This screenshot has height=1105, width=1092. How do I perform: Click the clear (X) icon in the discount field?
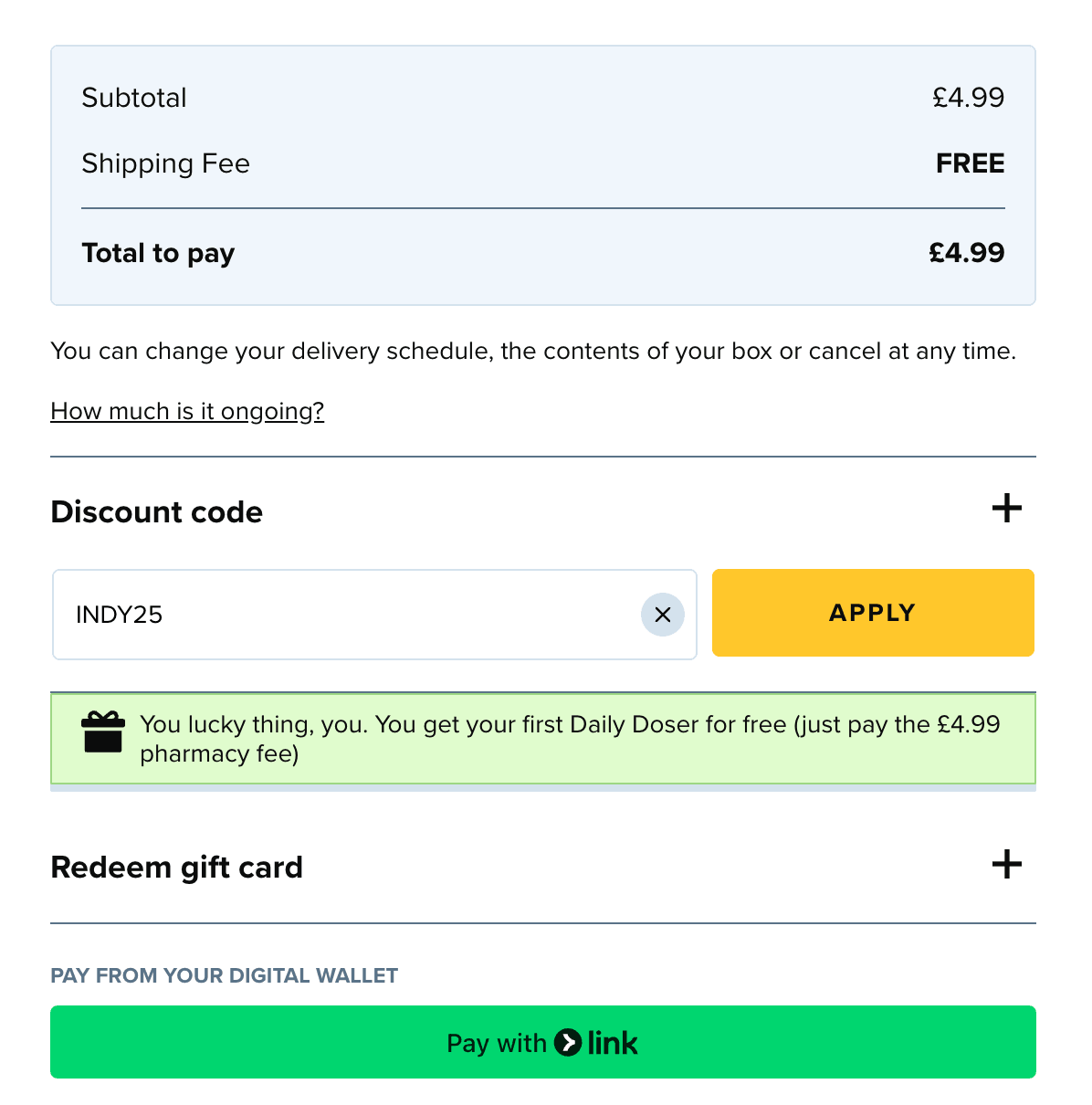click(663, 615)
